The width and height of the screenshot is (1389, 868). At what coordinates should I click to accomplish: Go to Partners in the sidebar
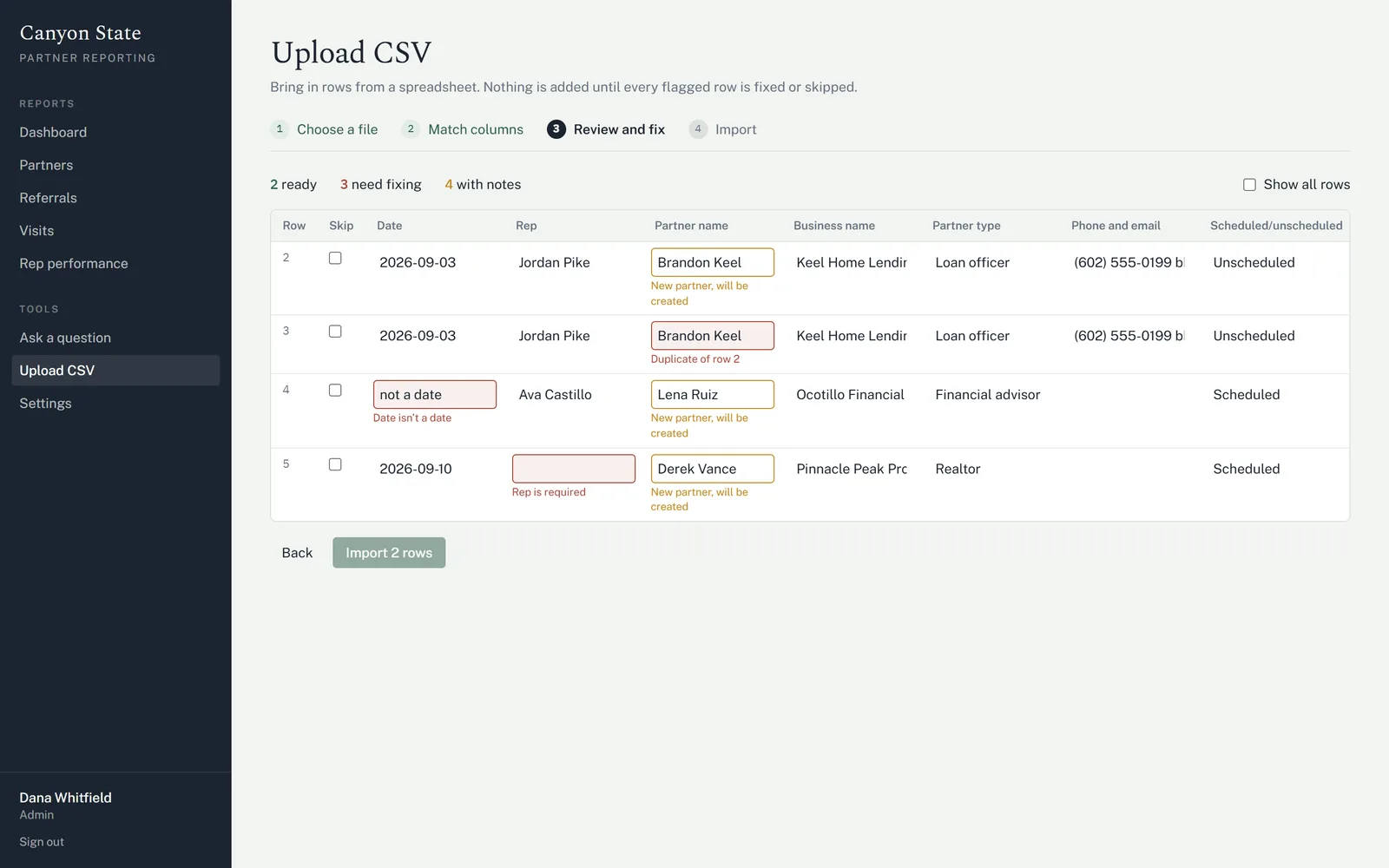[x=115, y=165]
